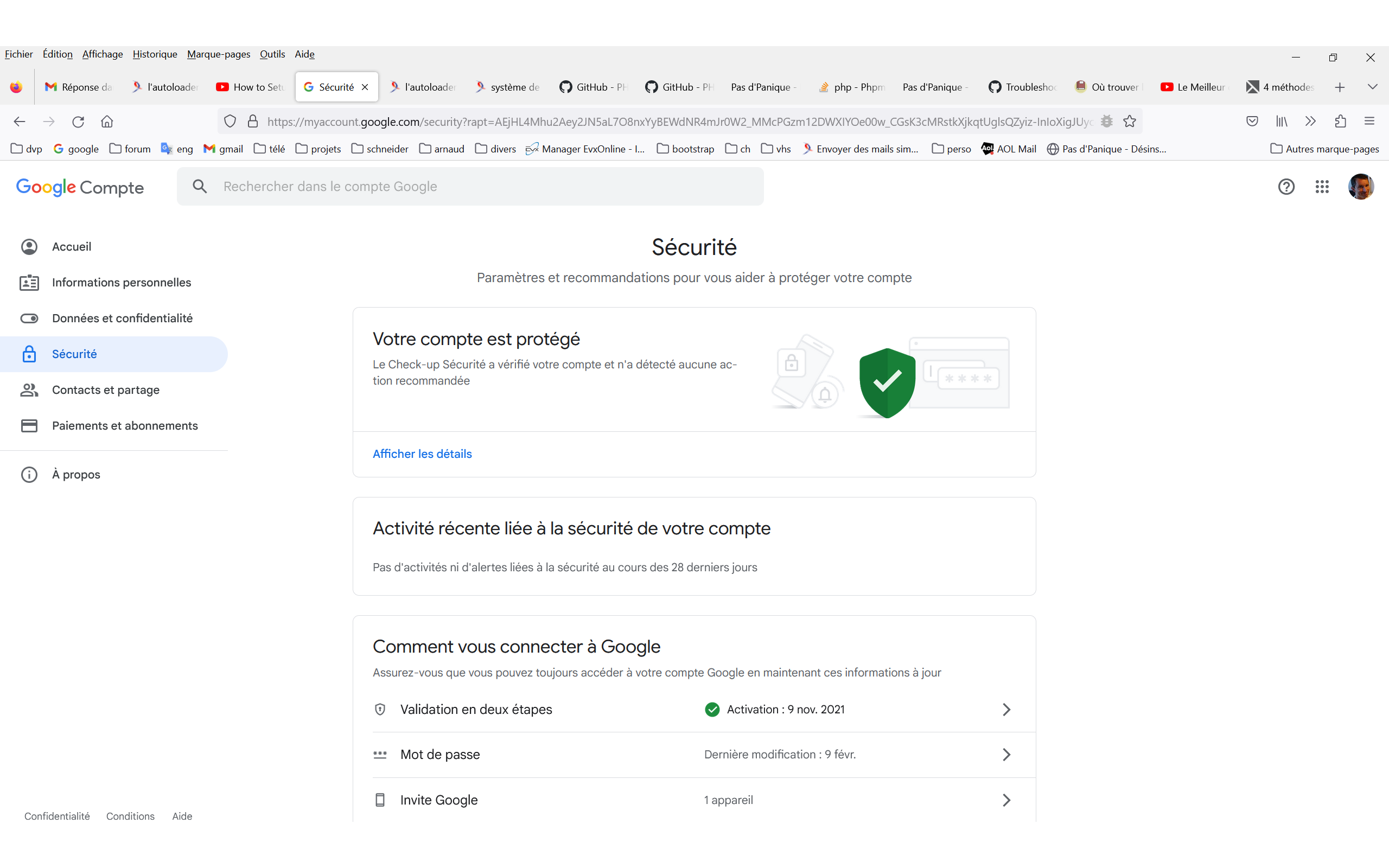Open the Historique menu
Viewport: 1389px width, 868px height.
pyautogui.click(x=155, y=55)
